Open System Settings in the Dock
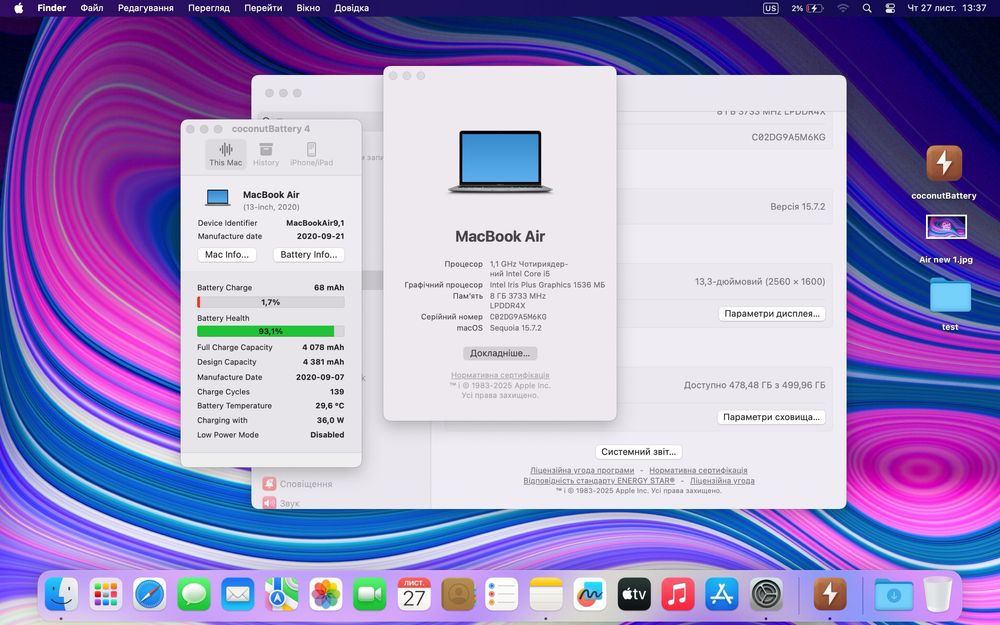 pos(766,594)
